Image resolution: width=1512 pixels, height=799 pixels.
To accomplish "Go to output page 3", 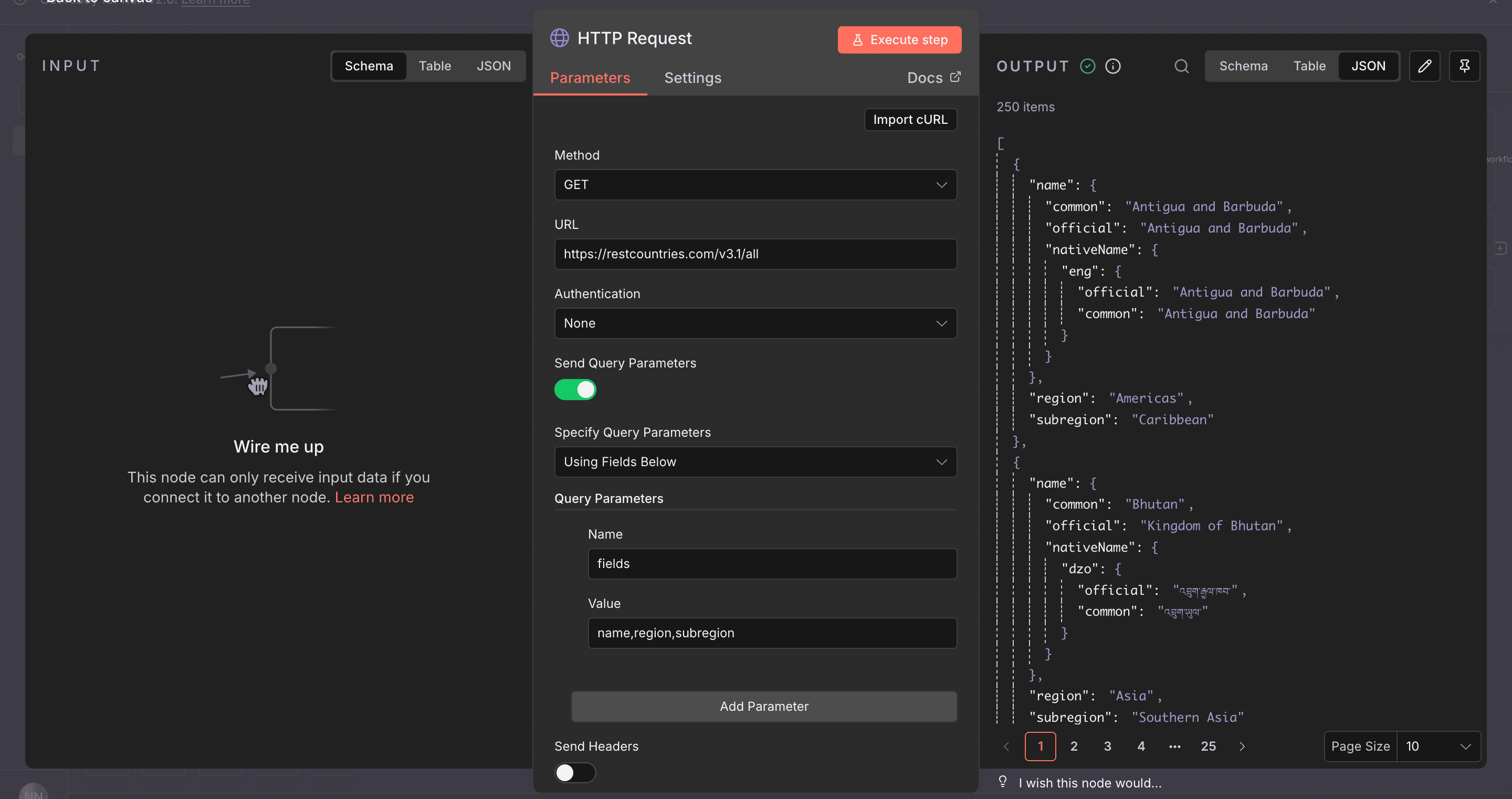I will [1107, 746].
